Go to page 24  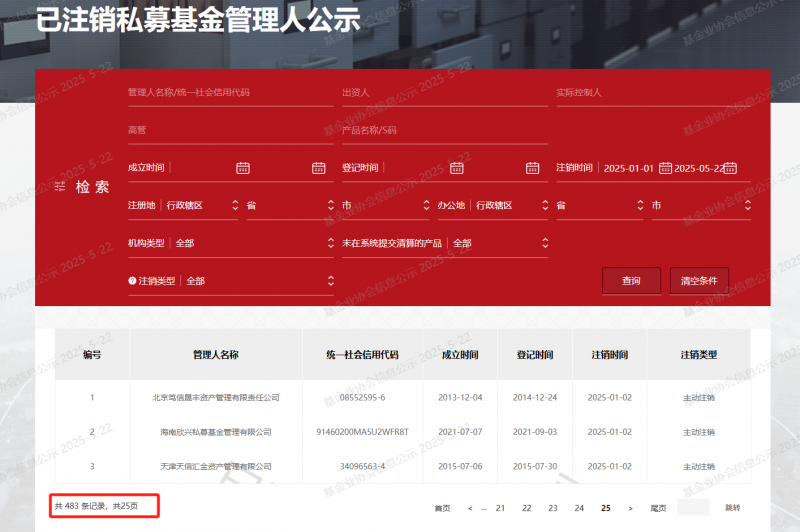[579, 508]
